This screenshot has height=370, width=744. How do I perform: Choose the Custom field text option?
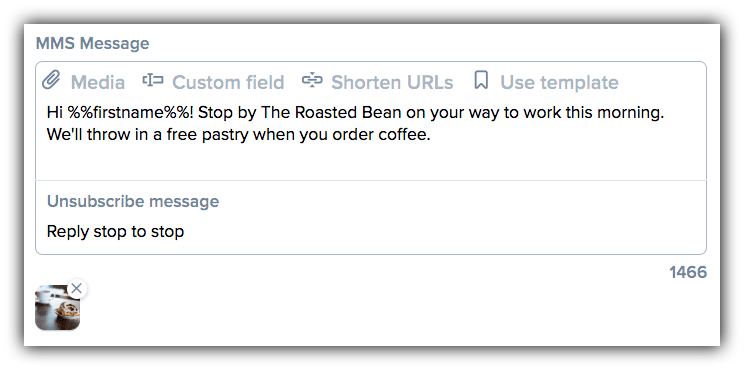[x=228, y=83]
